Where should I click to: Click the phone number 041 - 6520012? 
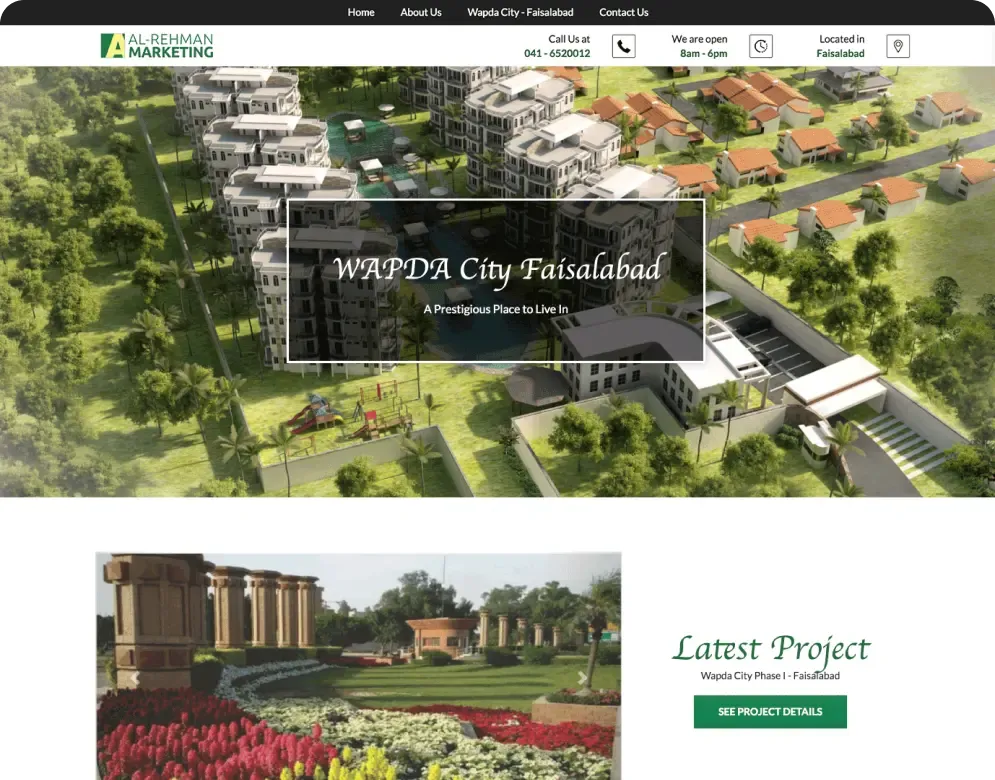557,53
